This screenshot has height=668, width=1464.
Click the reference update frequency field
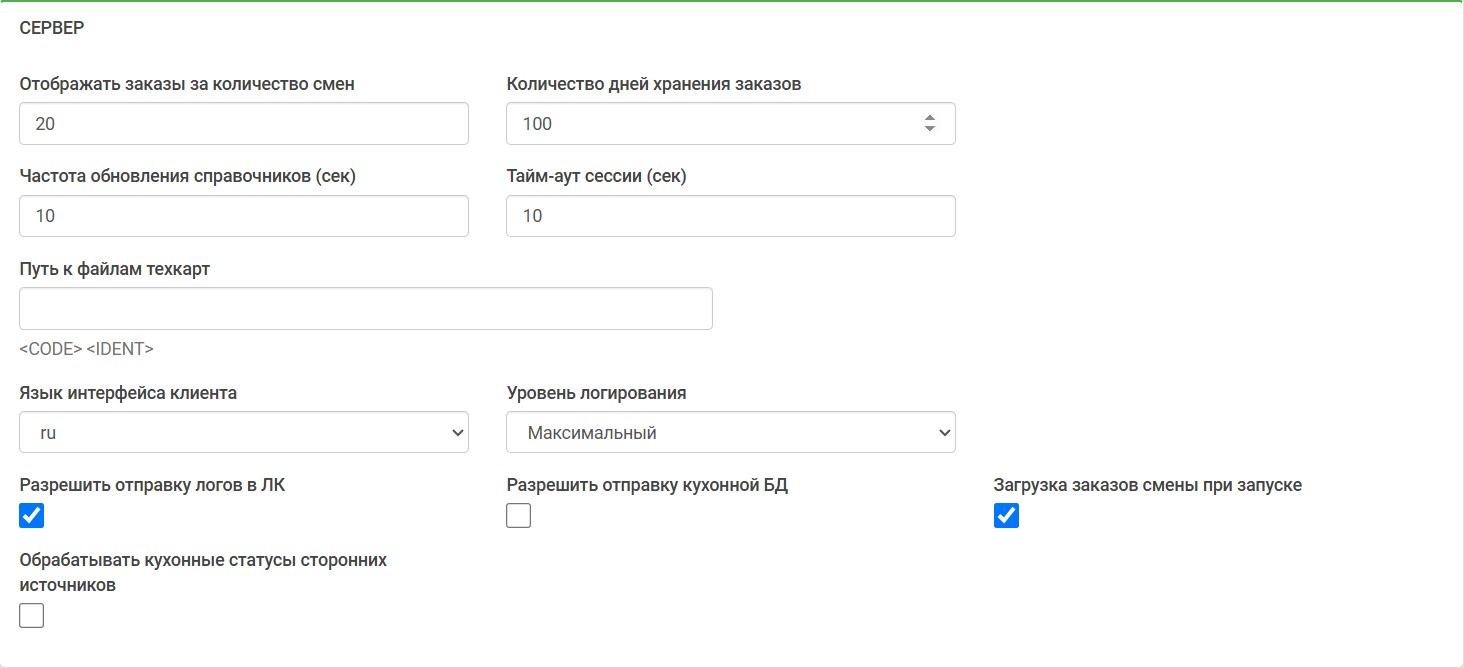243,216
